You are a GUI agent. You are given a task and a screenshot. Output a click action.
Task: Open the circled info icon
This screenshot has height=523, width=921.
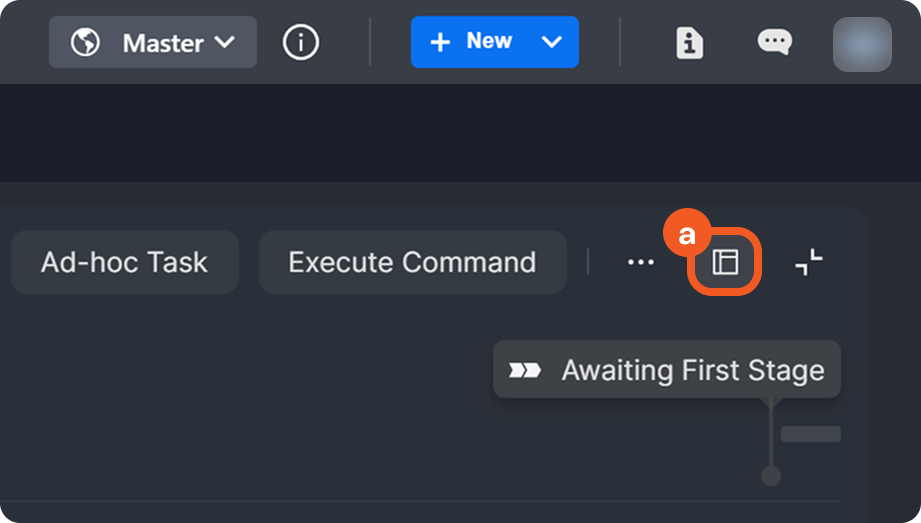(x=301, y=42)
